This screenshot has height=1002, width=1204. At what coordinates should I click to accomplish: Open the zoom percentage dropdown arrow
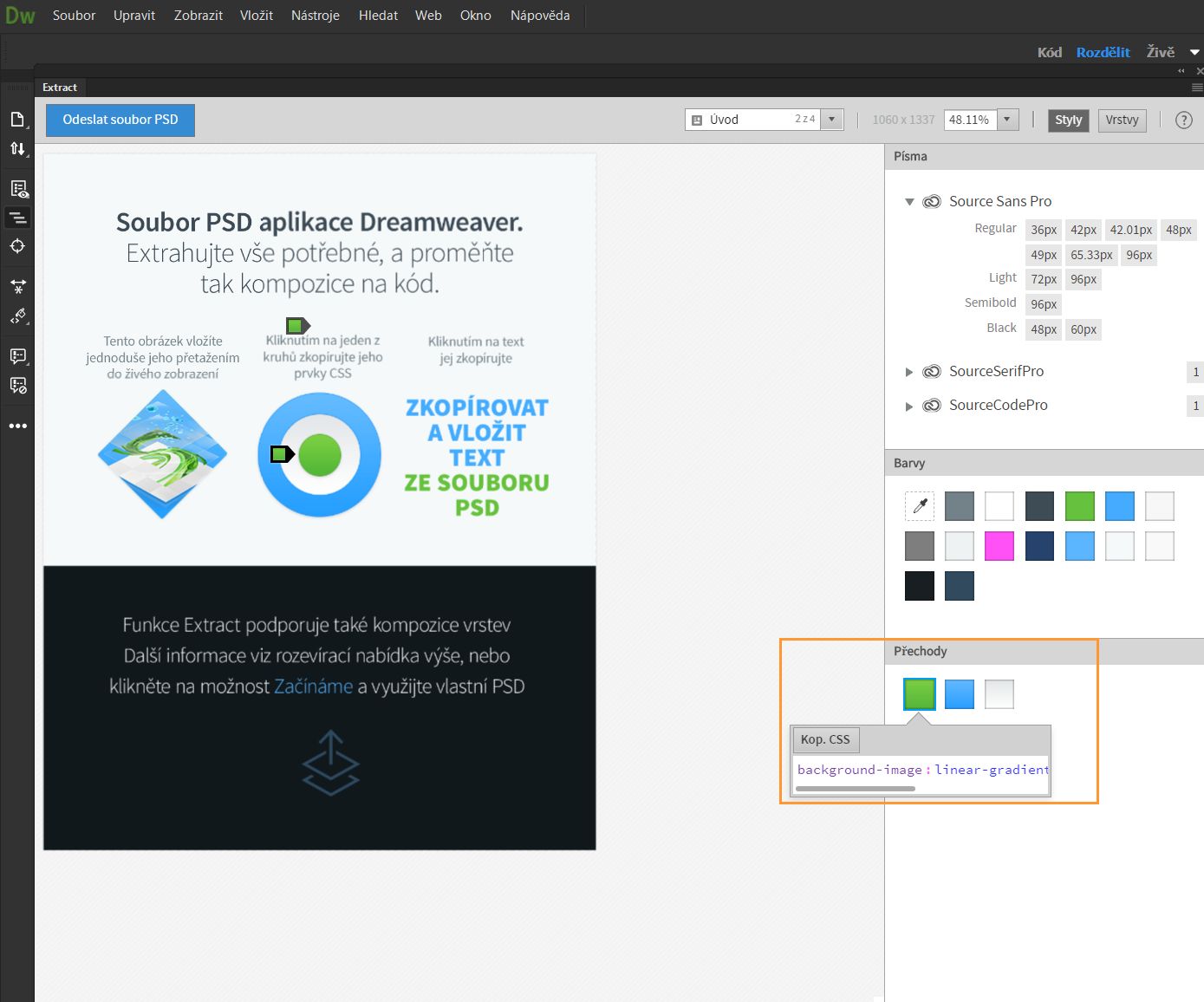(x=1007, y=120)
